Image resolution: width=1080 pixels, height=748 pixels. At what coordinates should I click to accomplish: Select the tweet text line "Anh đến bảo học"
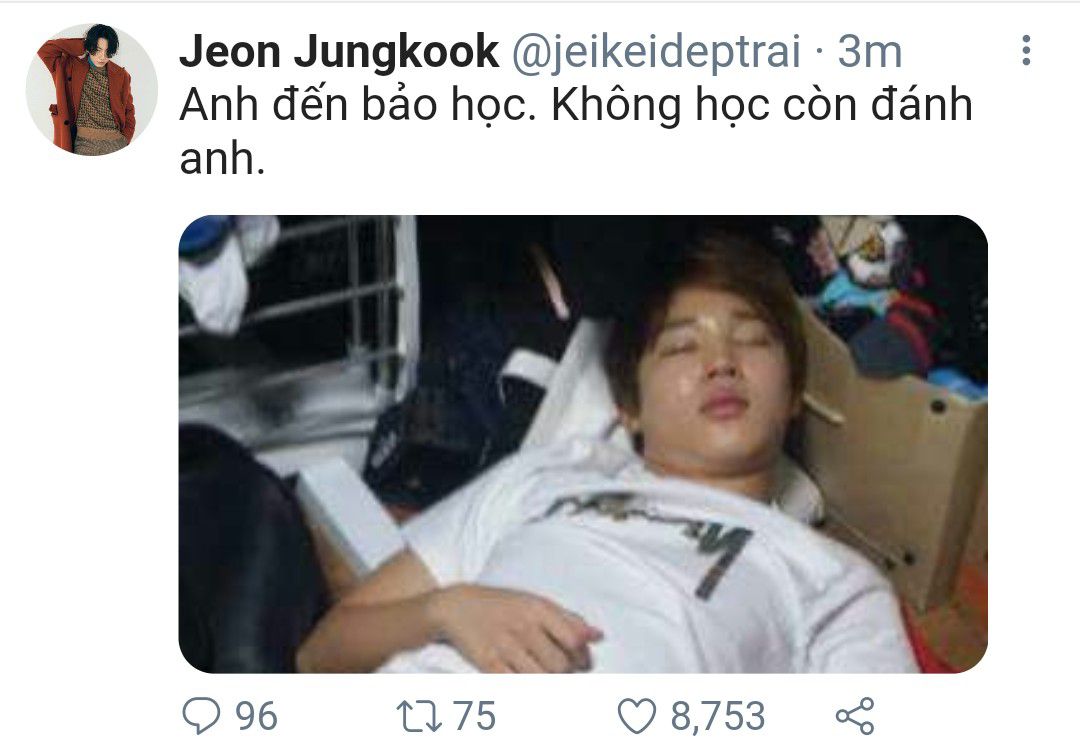click(x=357, y=105)
